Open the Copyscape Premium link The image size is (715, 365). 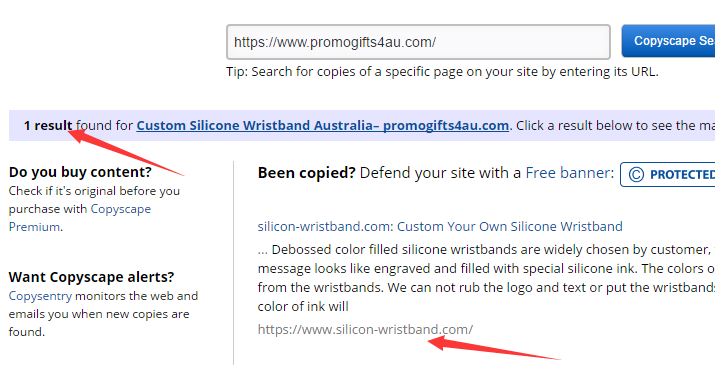tap(80, 218)
